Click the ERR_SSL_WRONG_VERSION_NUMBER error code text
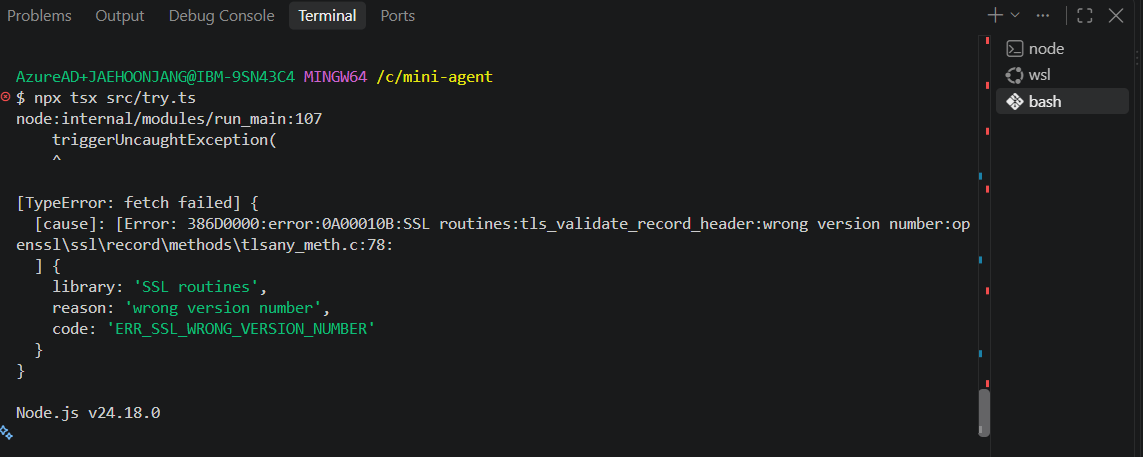This screenshot has width=1143, height=457. click(241, 329)
